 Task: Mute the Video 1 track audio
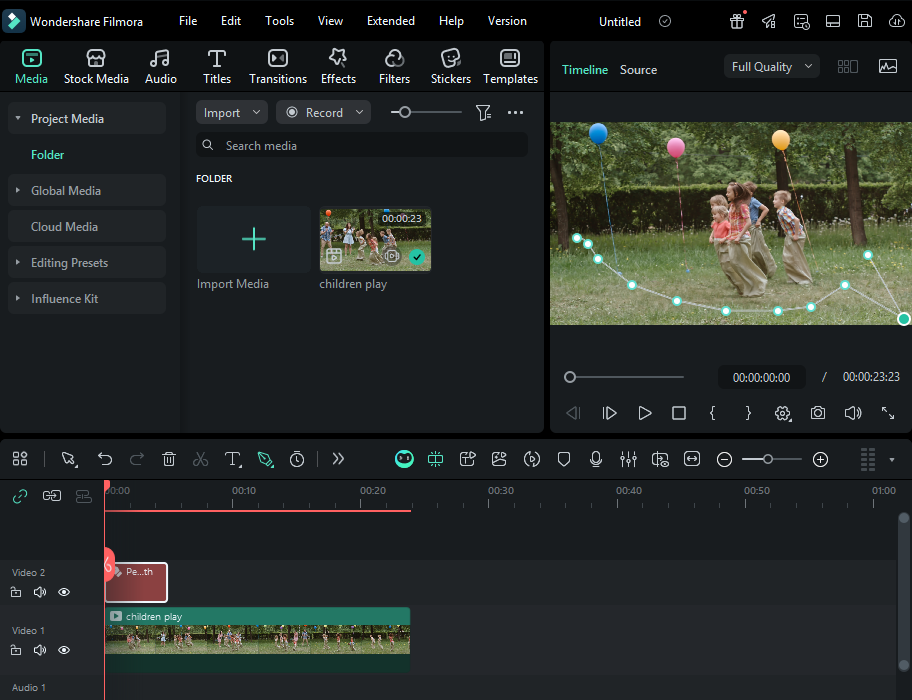click(x=40, y=650)
